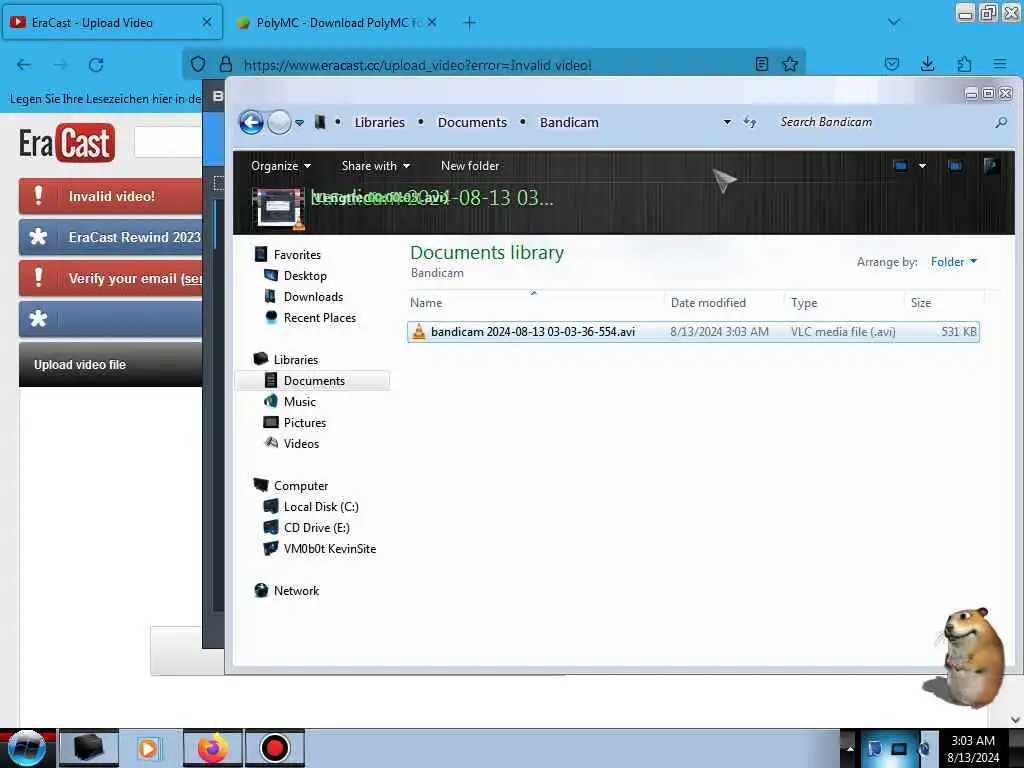Viewport: 1024px width, 768px height.
Task: Click the Firefox URL address bar
Action: pos(493,65)
